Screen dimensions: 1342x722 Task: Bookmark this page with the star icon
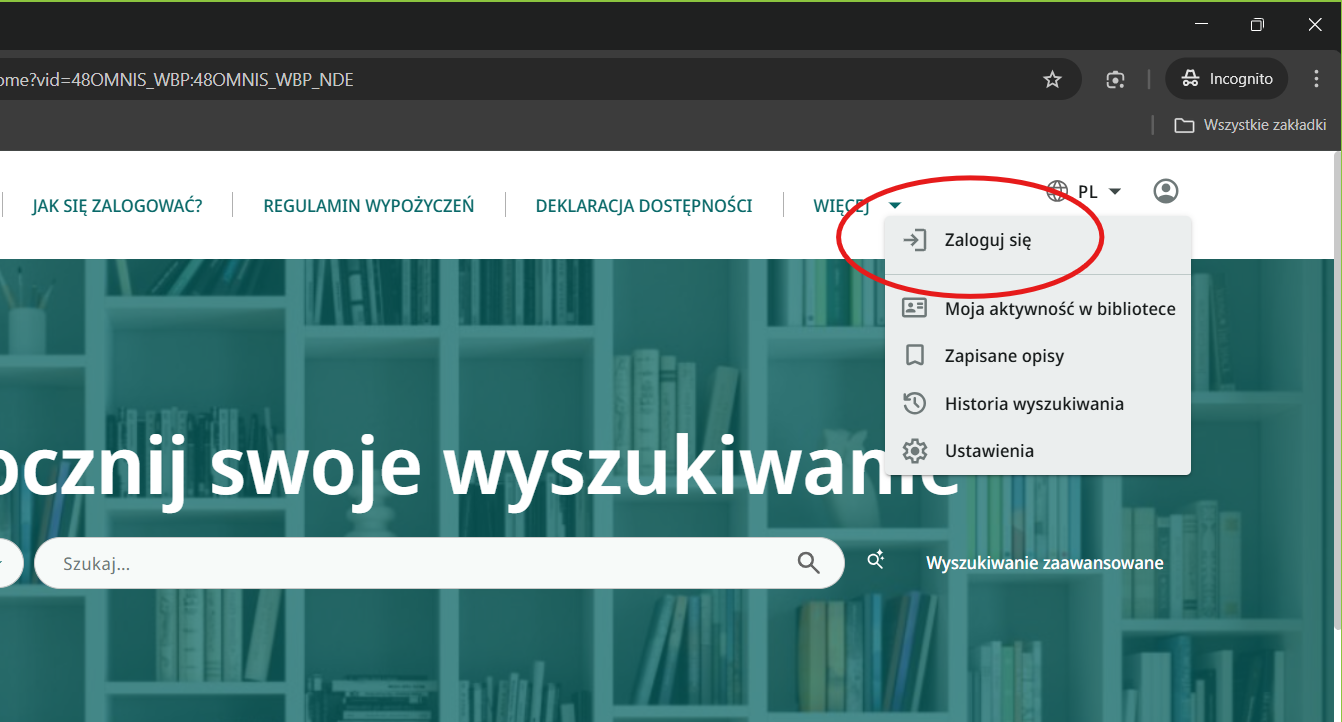(1052, 79)
